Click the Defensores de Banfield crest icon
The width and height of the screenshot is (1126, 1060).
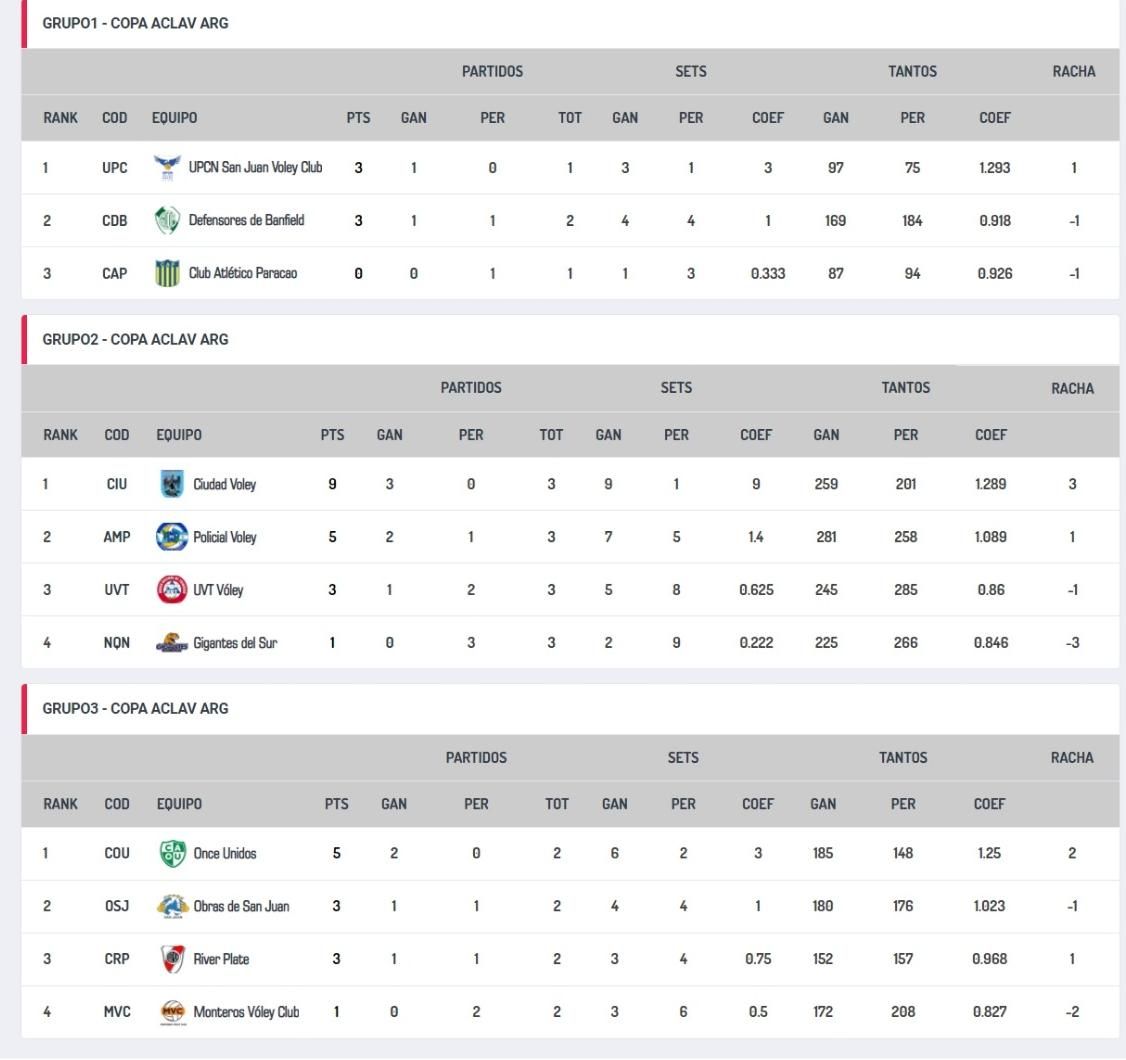(167, 221)
